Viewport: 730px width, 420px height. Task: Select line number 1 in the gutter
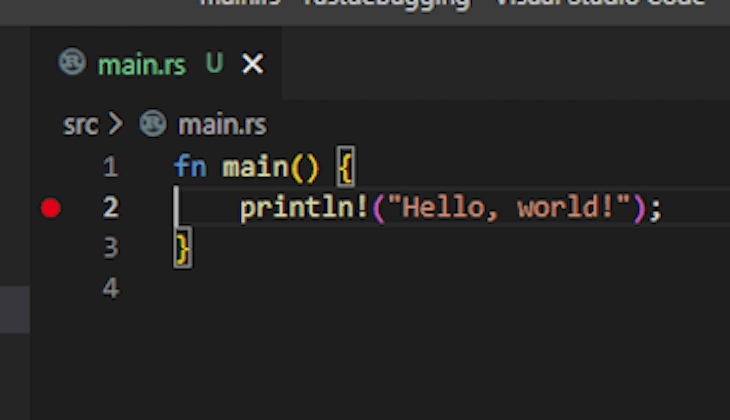point(110,167)
